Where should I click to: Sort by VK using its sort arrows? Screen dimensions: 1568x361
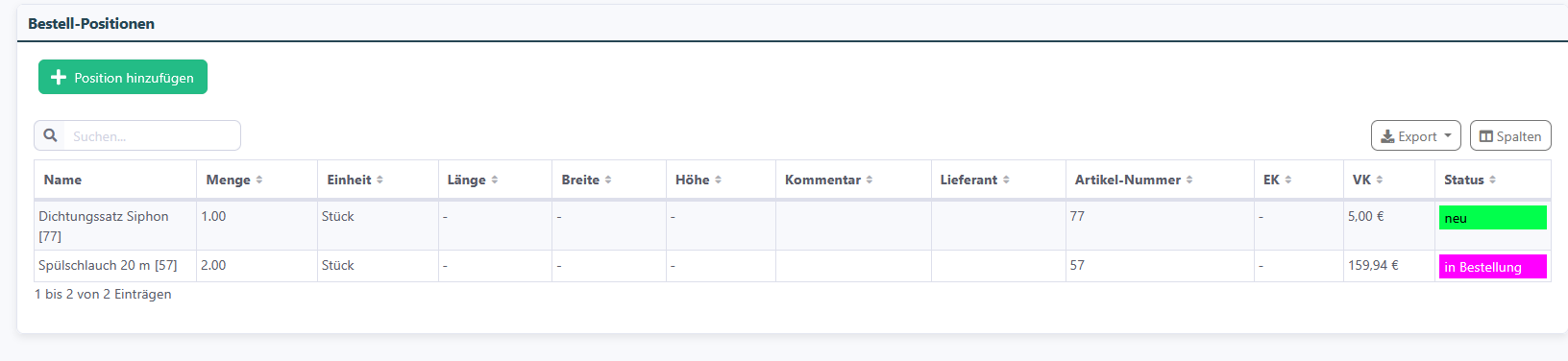click(1380, 180)
